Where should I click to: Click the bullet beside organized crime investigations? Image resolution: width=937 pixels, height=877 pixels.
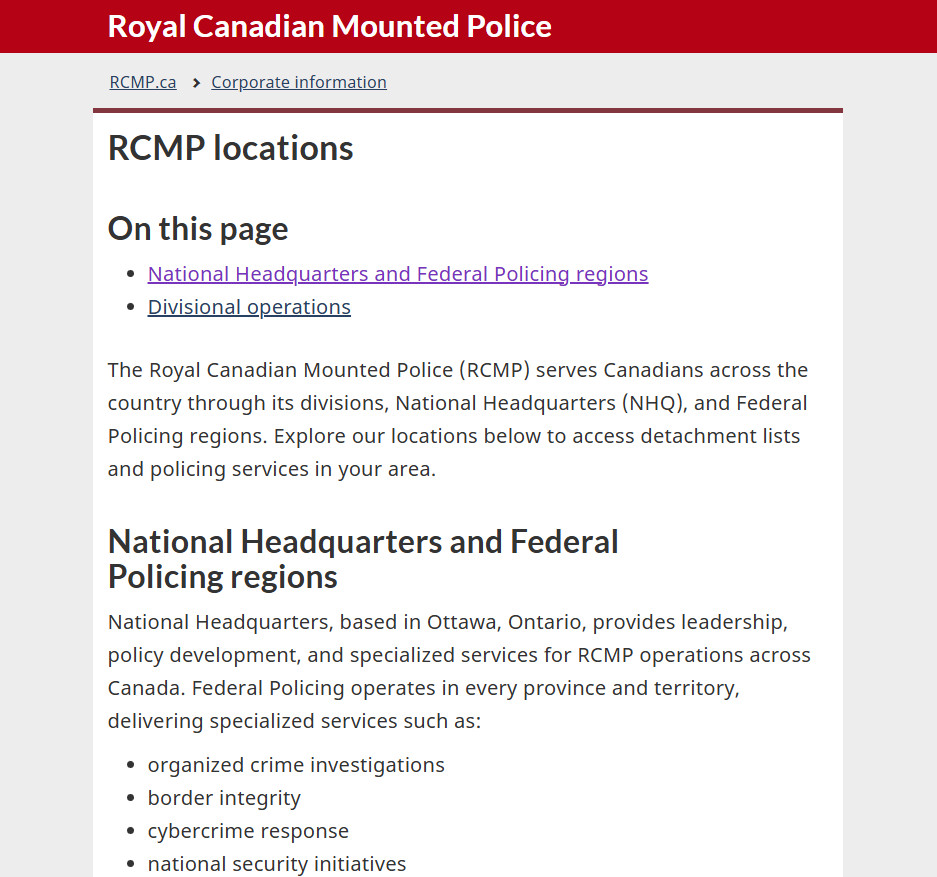(131, 766)
